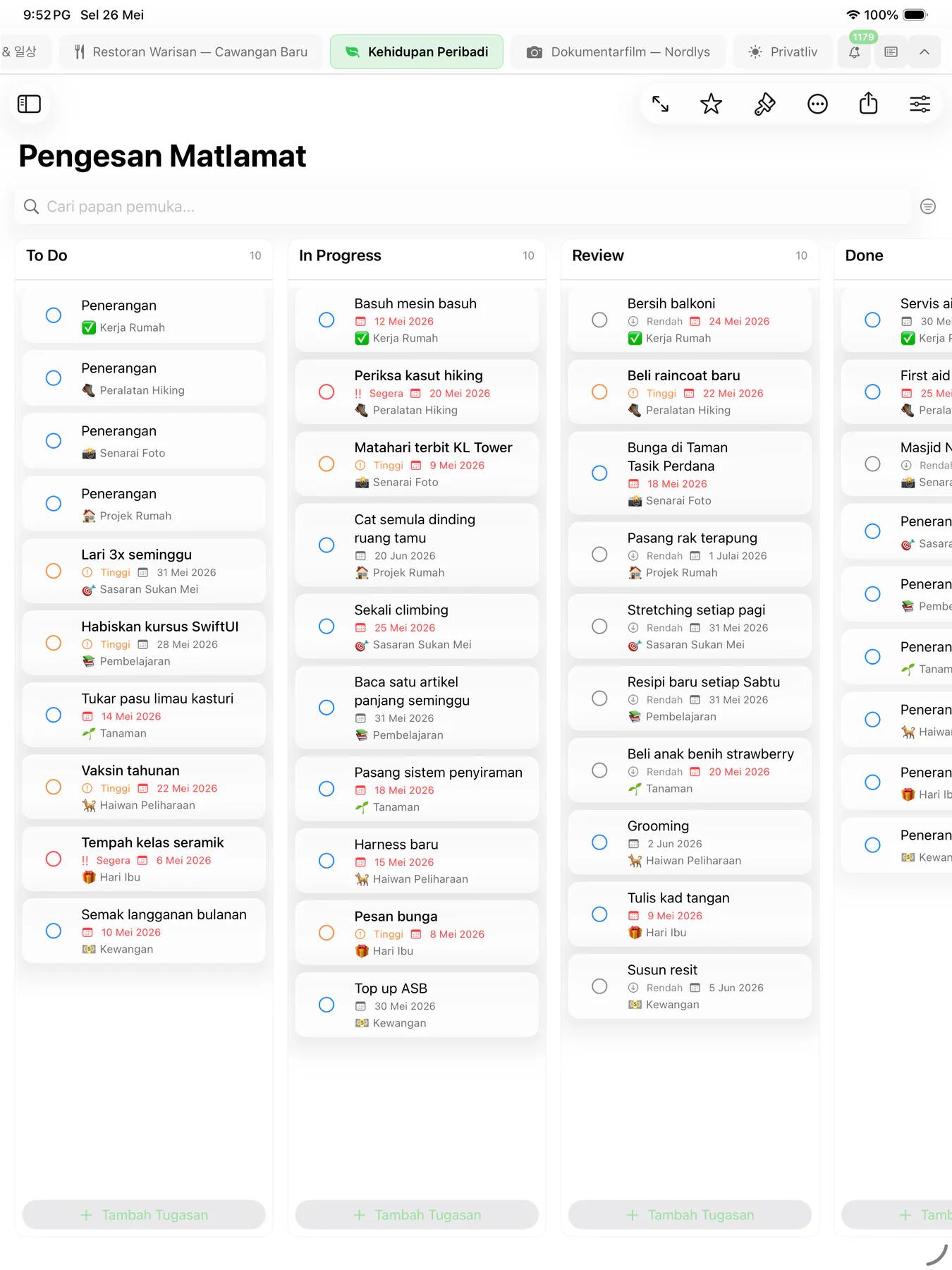Click house icon on Cat semula dinding card
This screenshot has height=1270, width=952.
pyautogui.click(x=361, y=572)
